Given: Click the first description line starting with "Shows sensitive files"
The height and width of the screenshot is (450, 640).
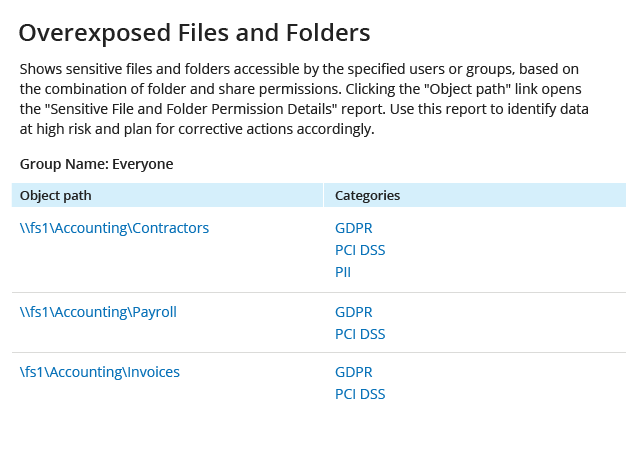Looking at the screenshot, I should pyautogui.click(x=299, y=69).
